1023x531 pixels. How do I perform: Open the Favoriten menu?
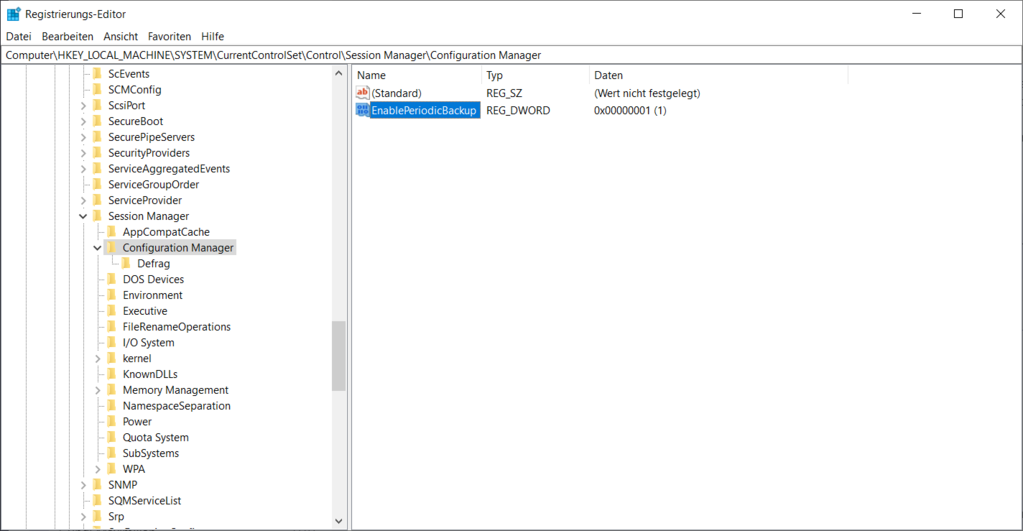(x=169, y=37)
